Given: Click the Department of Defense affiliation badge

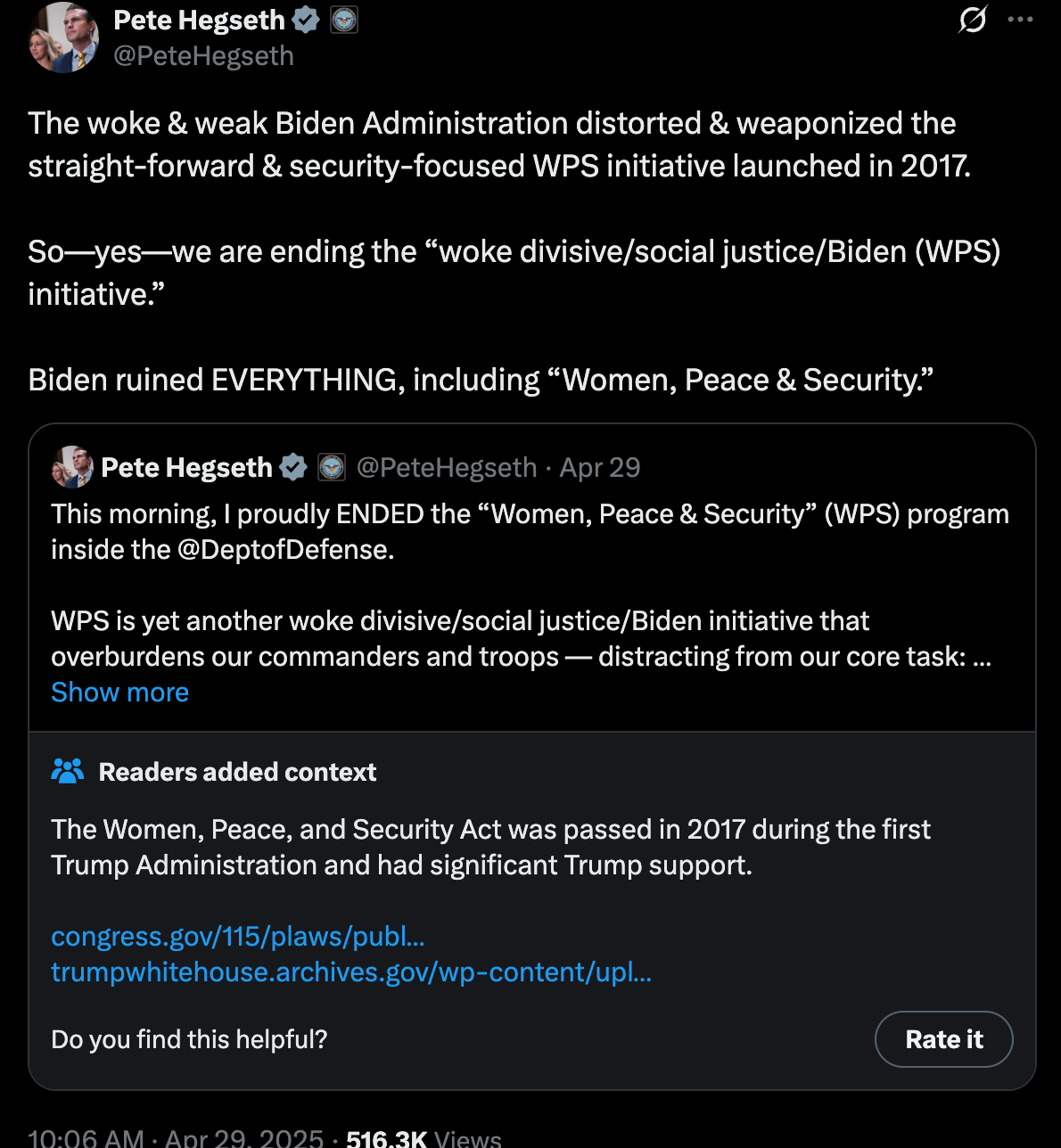Looking at the screenshot, I should pos(343,20).
